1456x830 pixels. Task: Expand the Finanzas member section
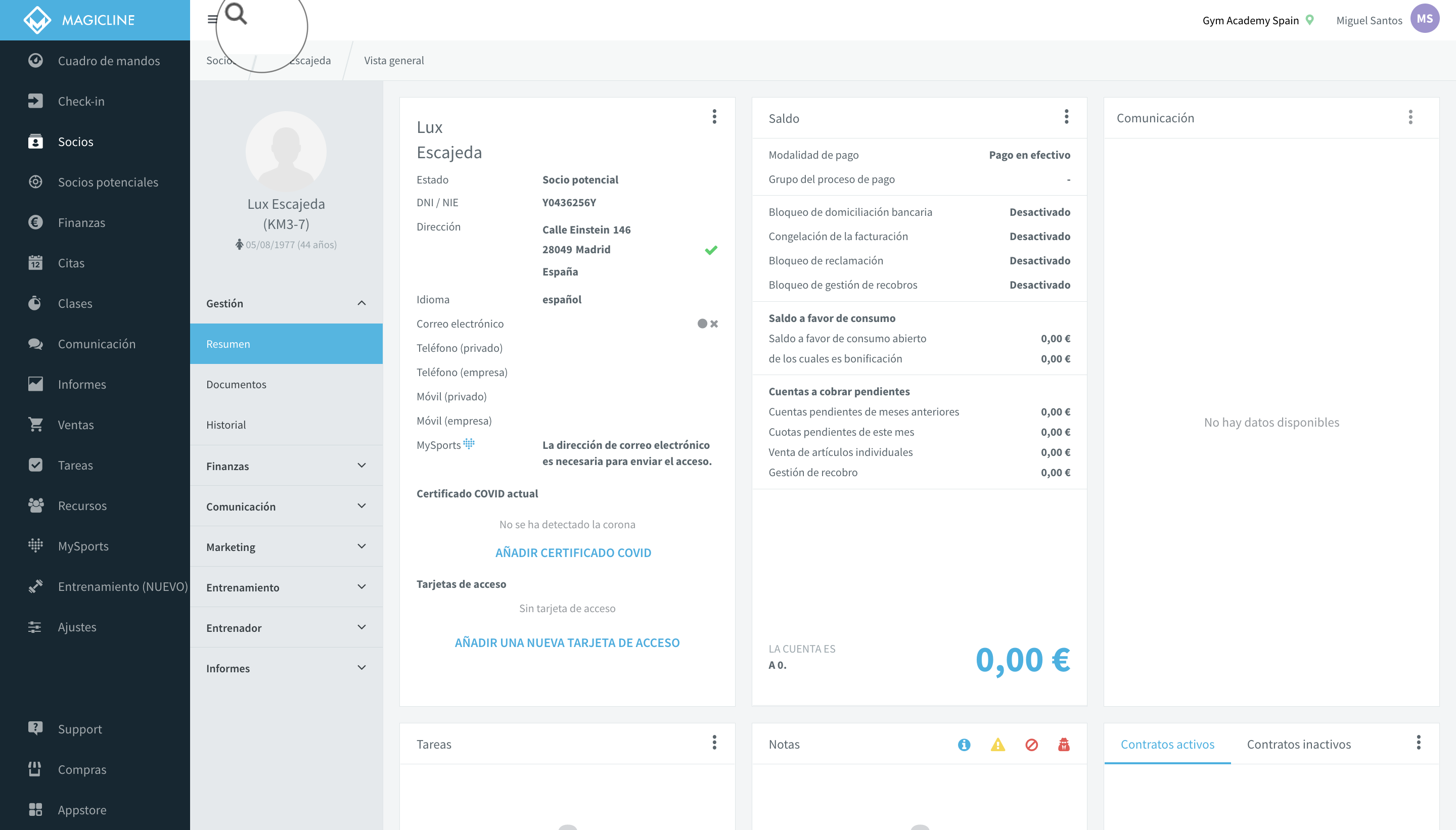[286, 466]
